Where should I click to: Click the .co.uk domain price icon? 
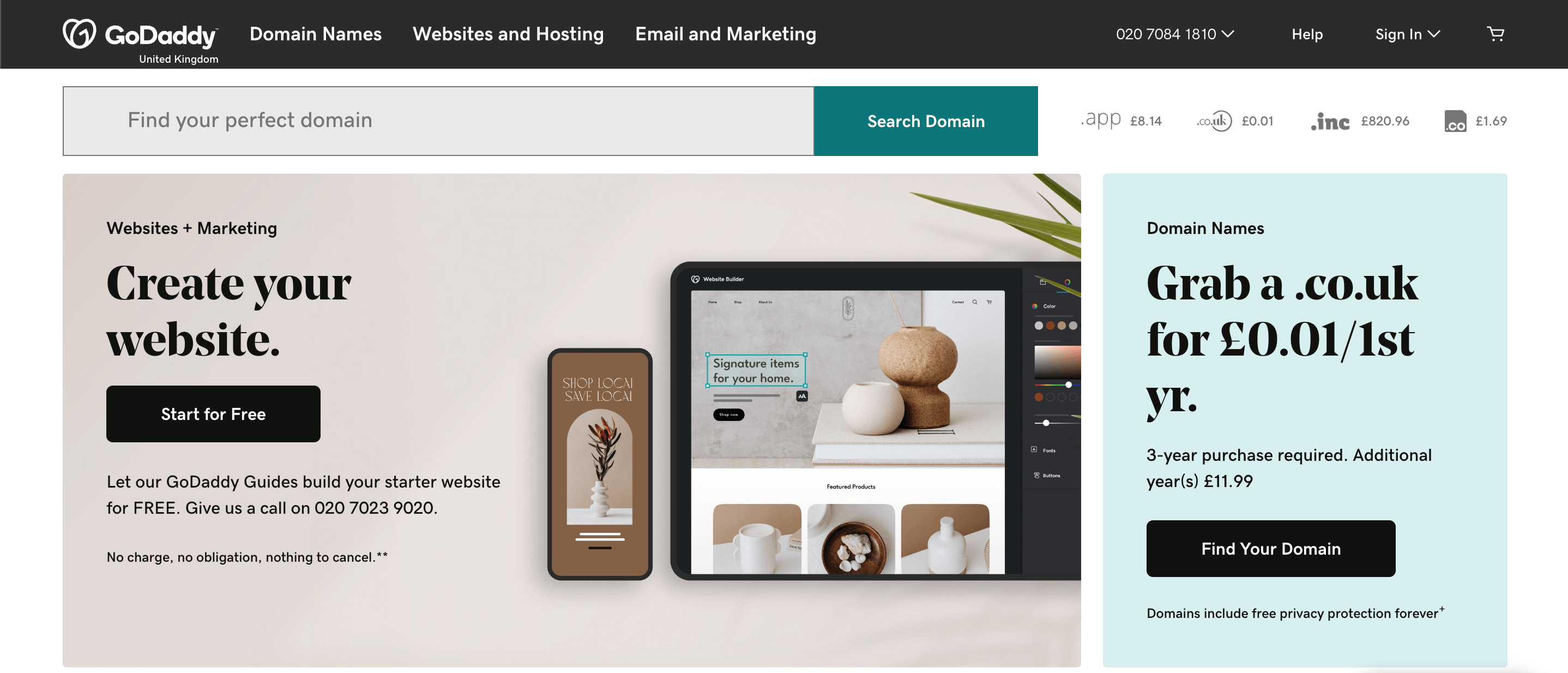pos(1212,121)
